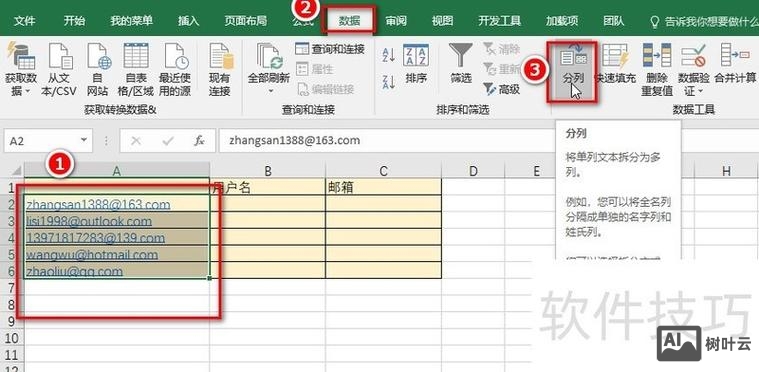This screenshot has height=372, width=759.
Task: Switch to the 页面布局 tab
Action: [x=245, y=21]
